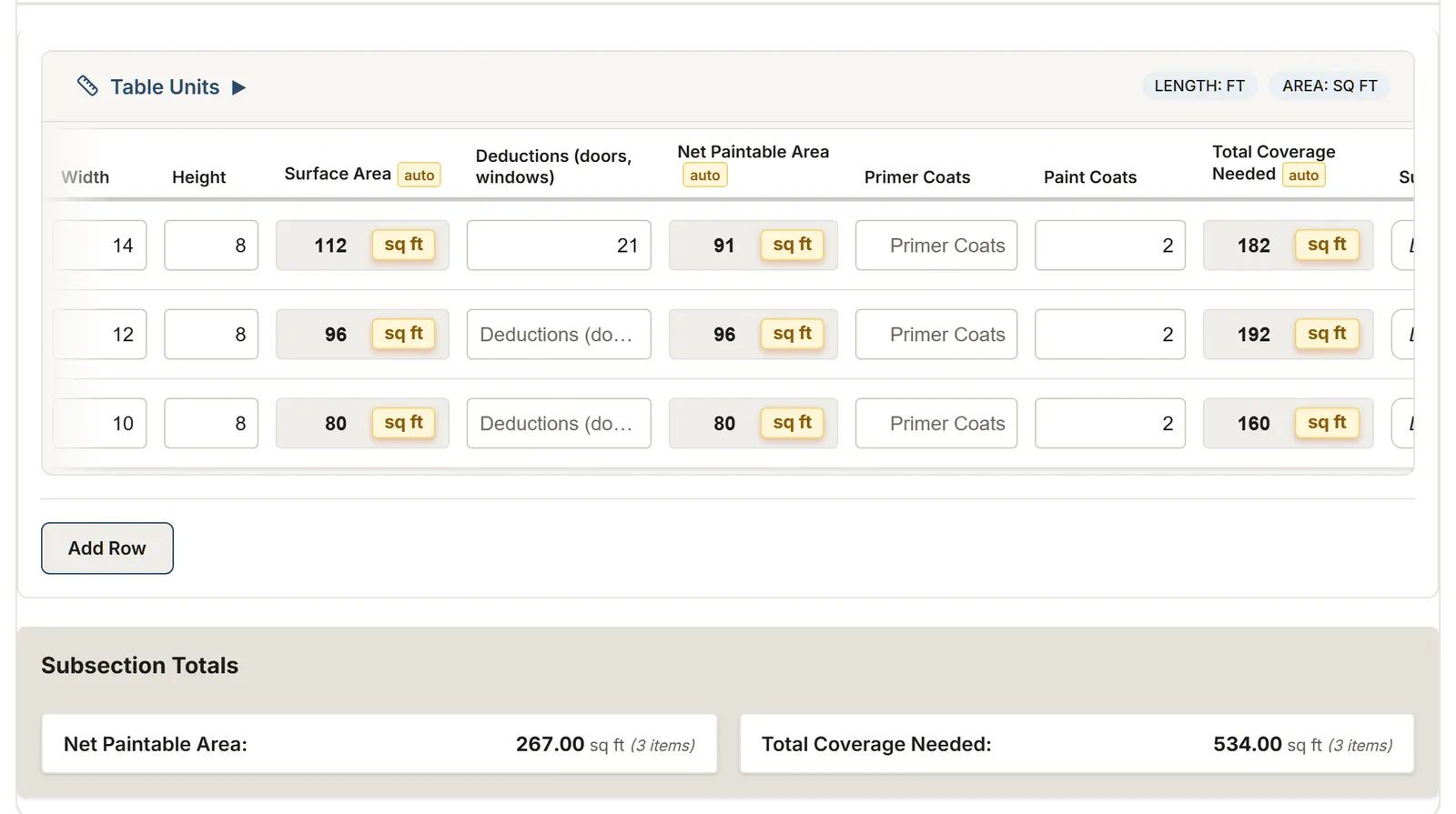Click Primer Coats field in the 182 row

[x=936, y=246]
